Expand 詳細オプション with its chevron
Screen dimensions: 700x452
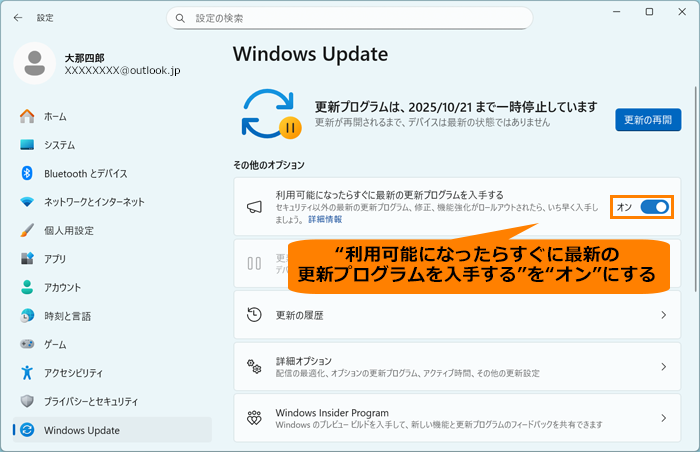[x=664, y=366]
